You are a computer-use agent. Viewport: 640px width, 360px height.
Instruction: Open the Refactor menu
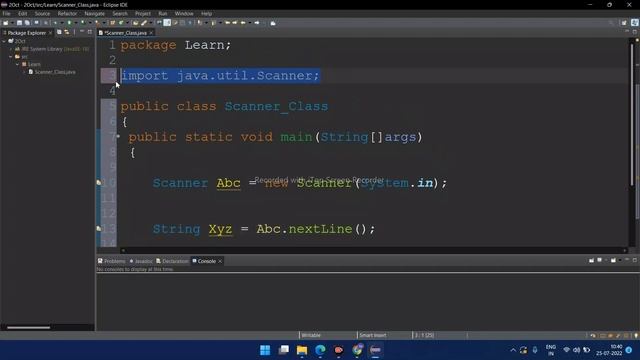[x=67, y=13]
